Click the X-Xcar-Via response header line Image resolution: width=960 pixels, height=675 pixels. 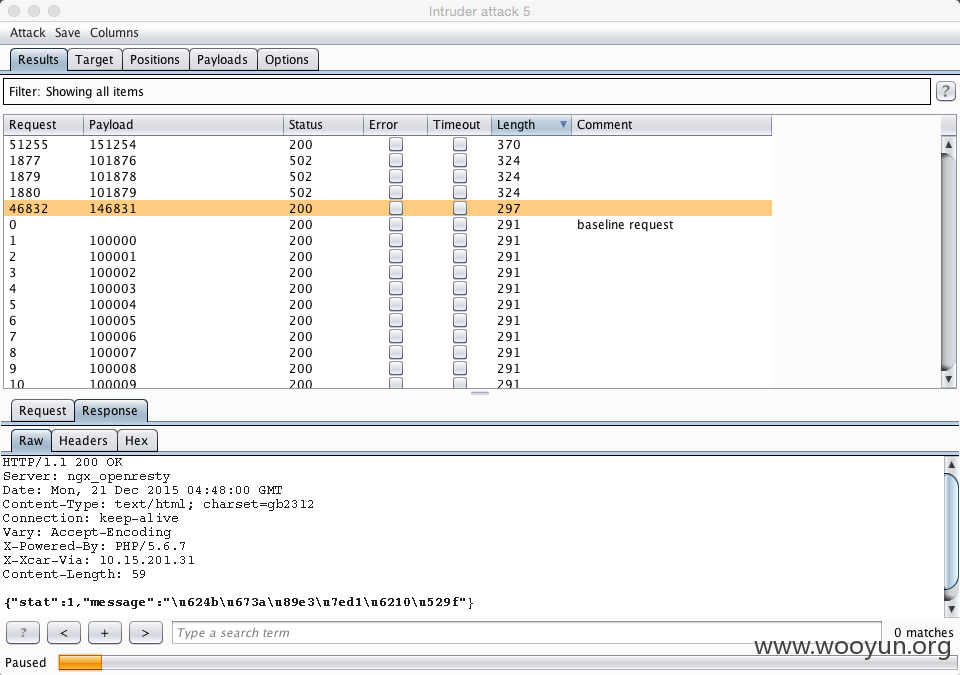99,560
